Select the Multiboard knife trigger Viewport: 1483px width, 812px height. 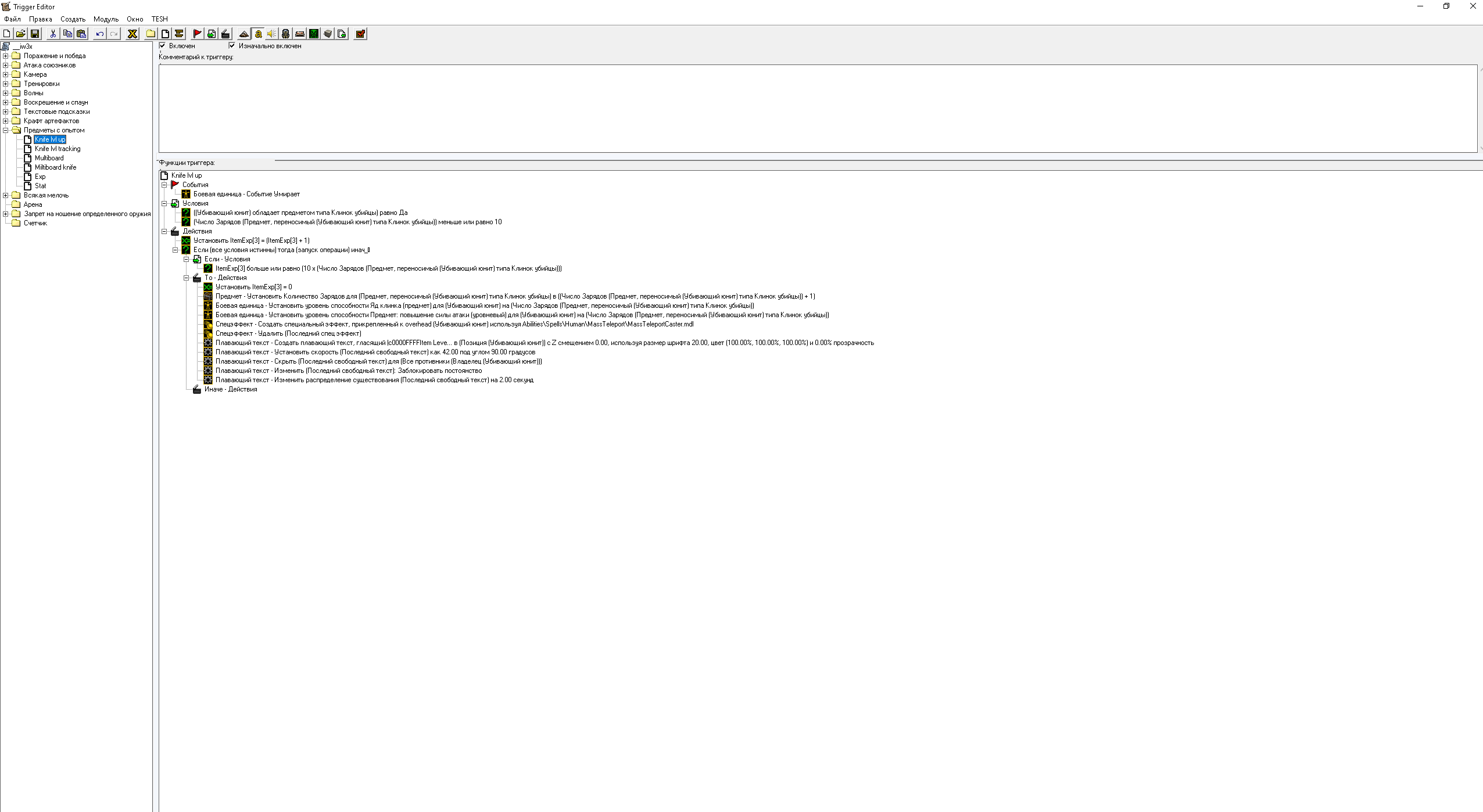[x=55, y=167]
